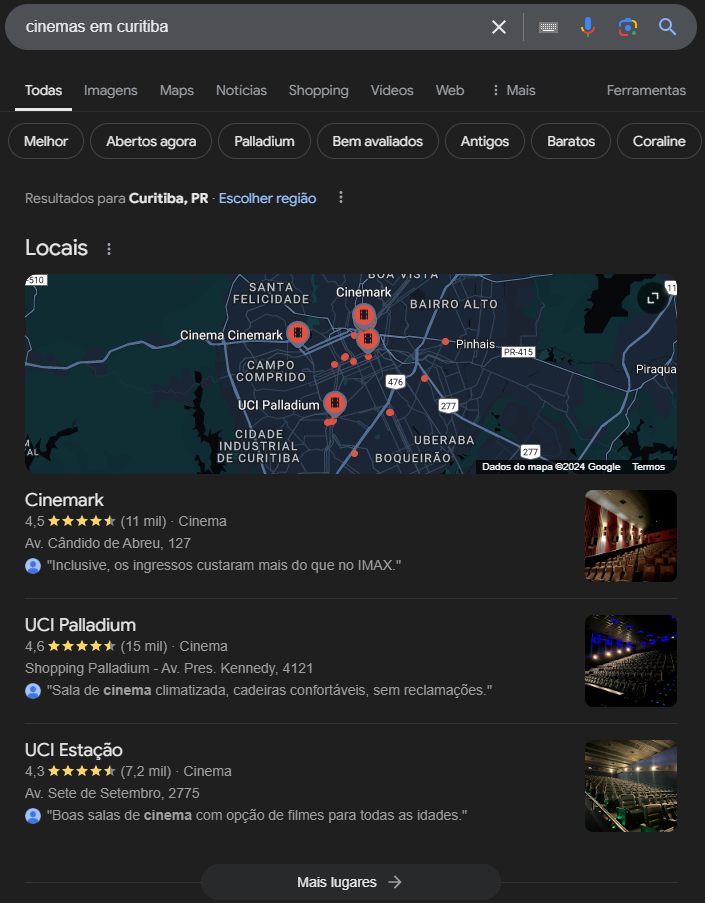
Task: Open Ferramentas search tools
Action: (646, 90)
